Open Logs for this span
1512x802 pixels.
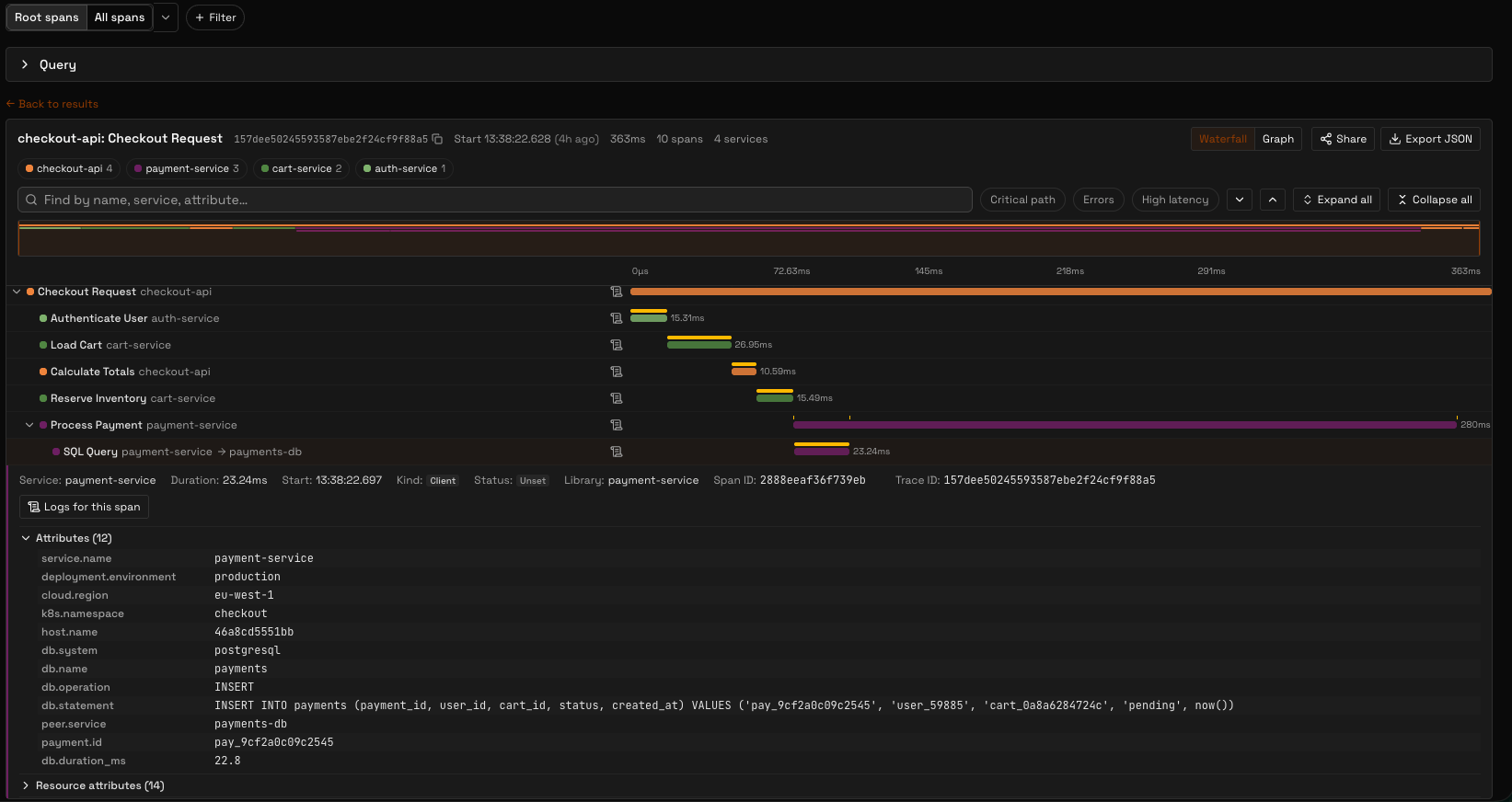84,507
